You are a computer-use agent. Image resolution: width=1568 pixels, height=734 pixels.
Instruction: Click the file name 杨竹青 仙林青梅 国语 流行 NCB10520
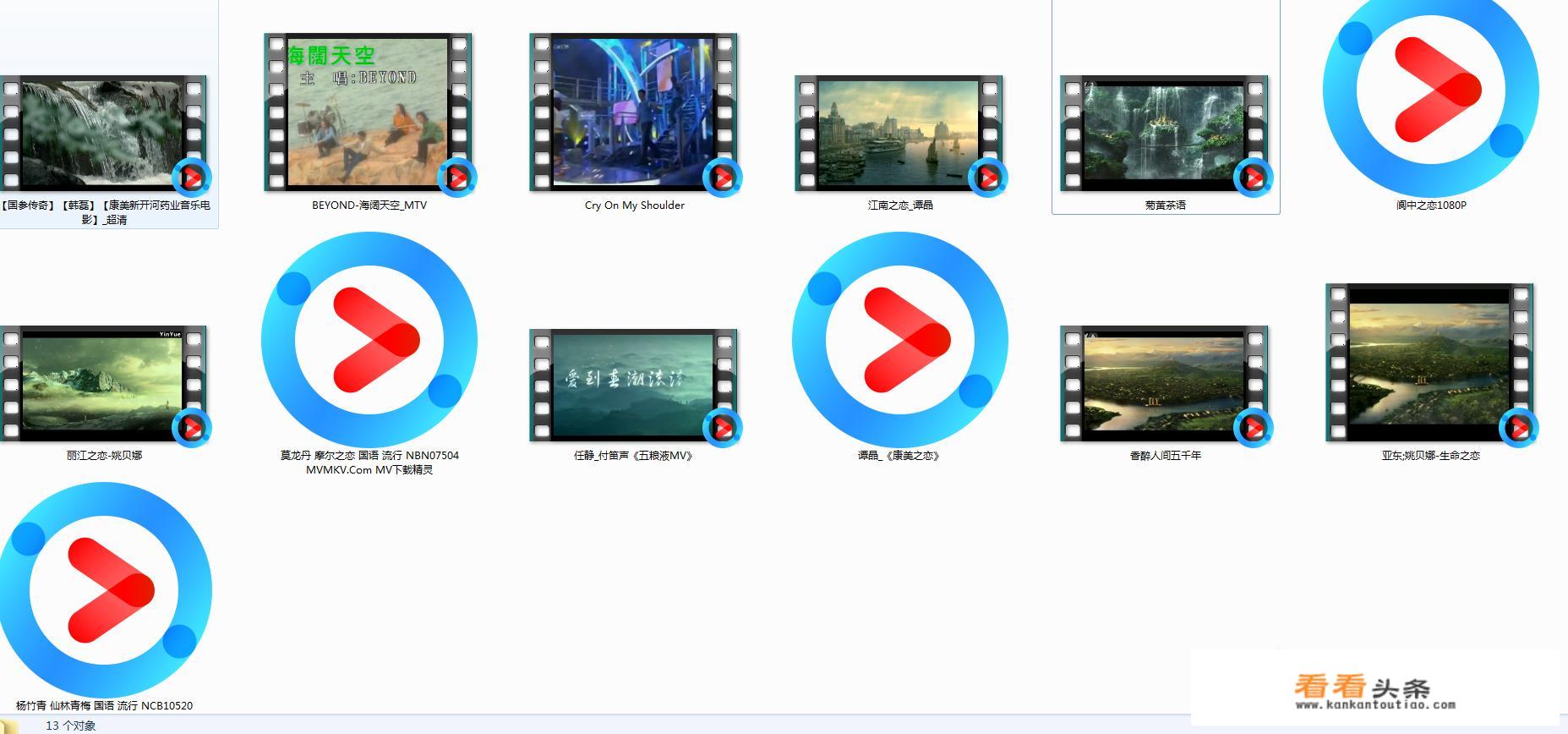[104, 705]
